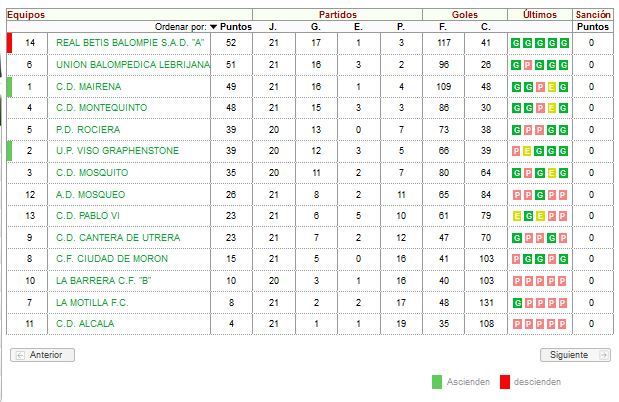Click the Anterior button's left arrow icon
The height and width of the screenshot is (402, 619).
click(20, 355)
